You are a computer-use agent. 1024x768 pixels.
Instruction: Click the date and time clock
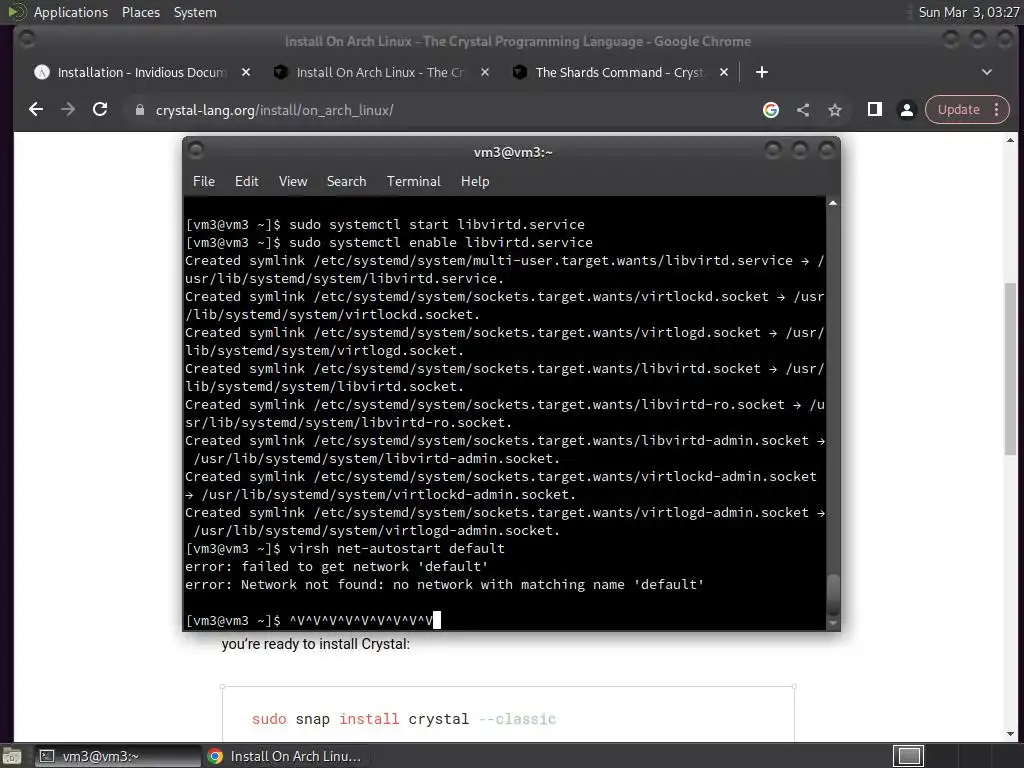point(968,12)
